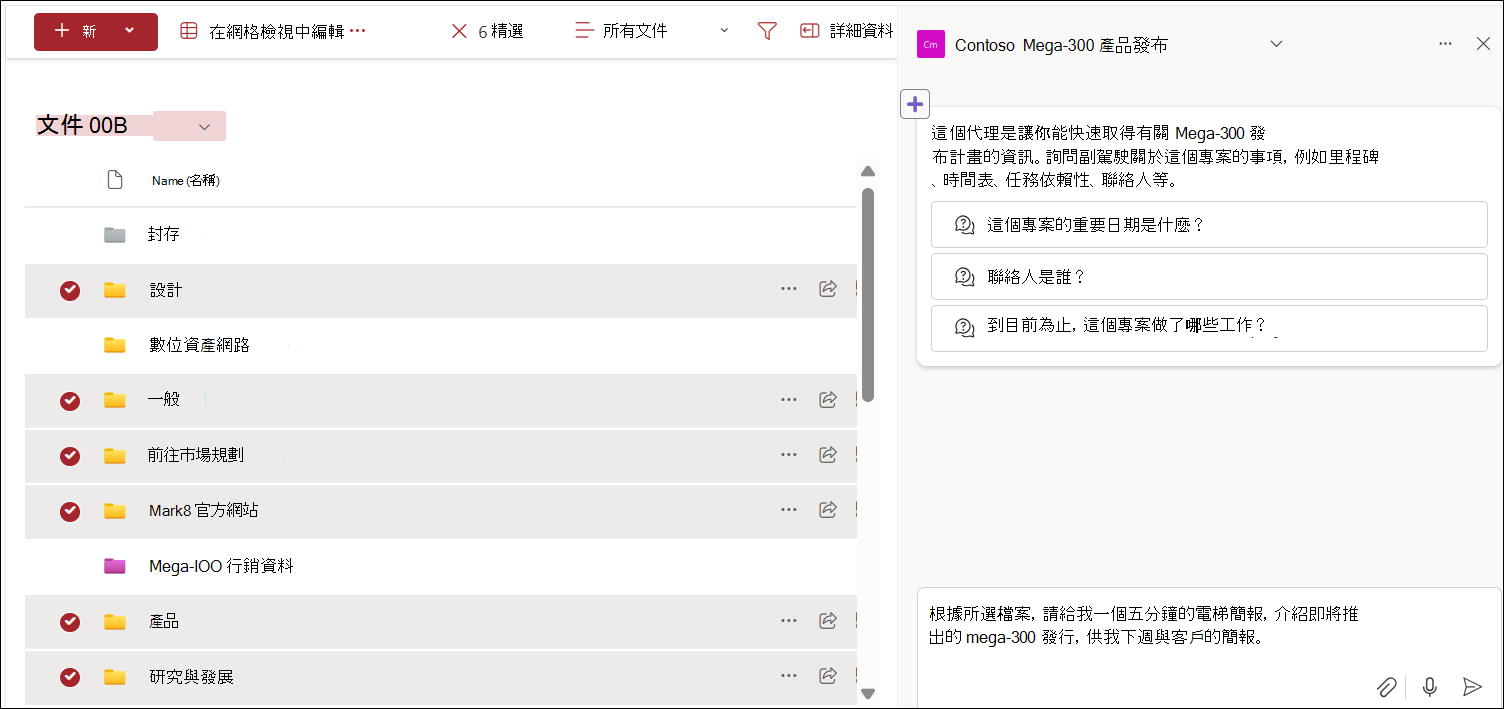The height and width of the screenshot is (709, 1504).
Task: Open the 數位資產網路 folder
Action: (x=199, y=345)
